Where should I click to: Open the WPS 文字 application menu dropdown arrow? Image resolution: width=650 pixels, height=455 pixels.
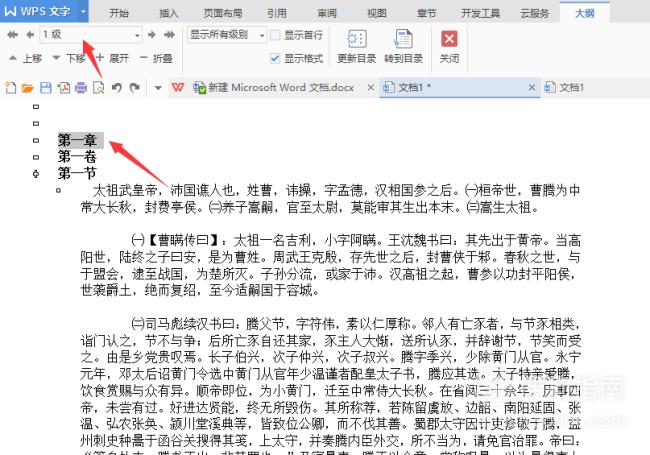[x=83, y=11]
